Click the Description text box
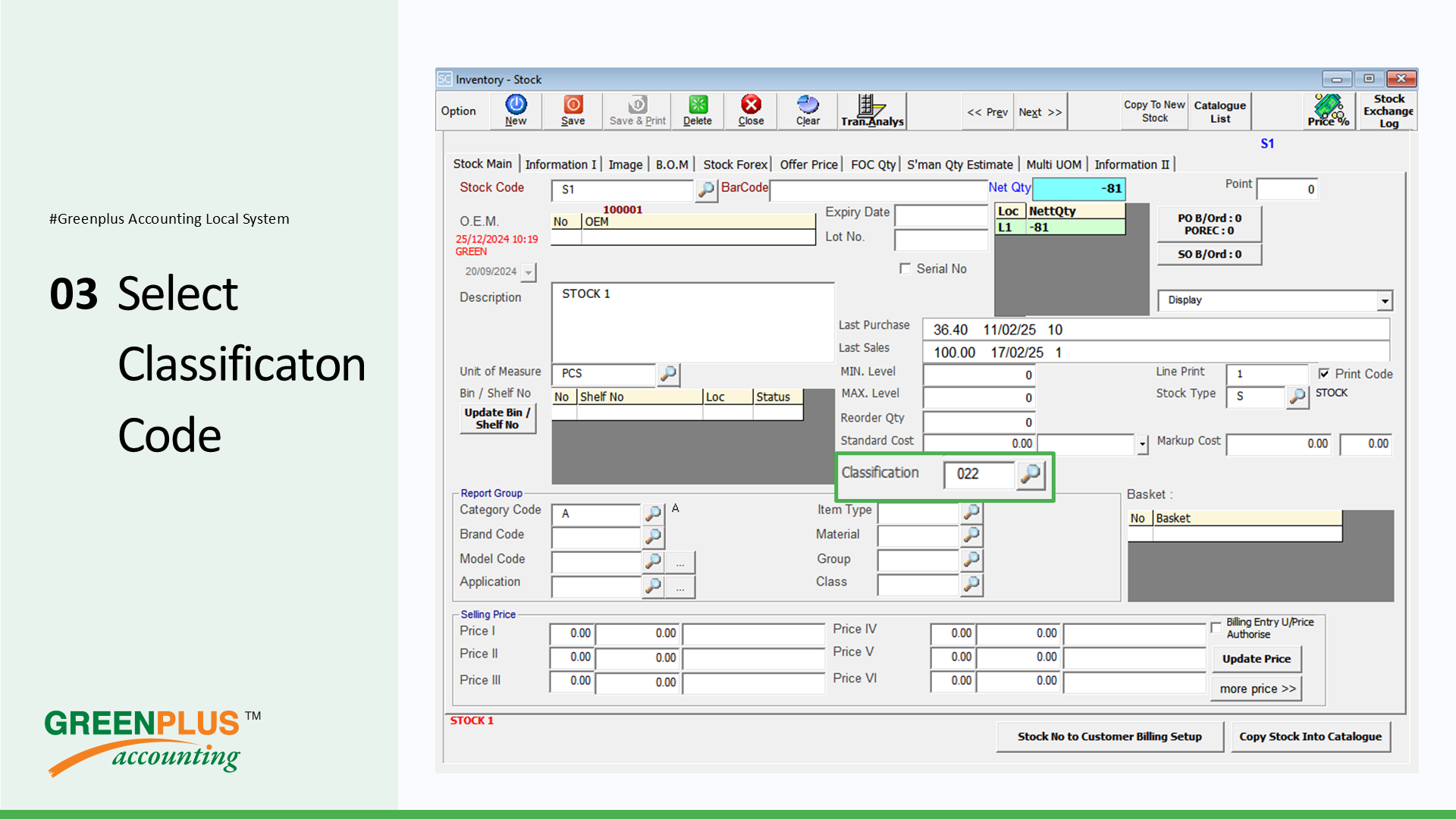The image size is (1456, 819). 693,322
